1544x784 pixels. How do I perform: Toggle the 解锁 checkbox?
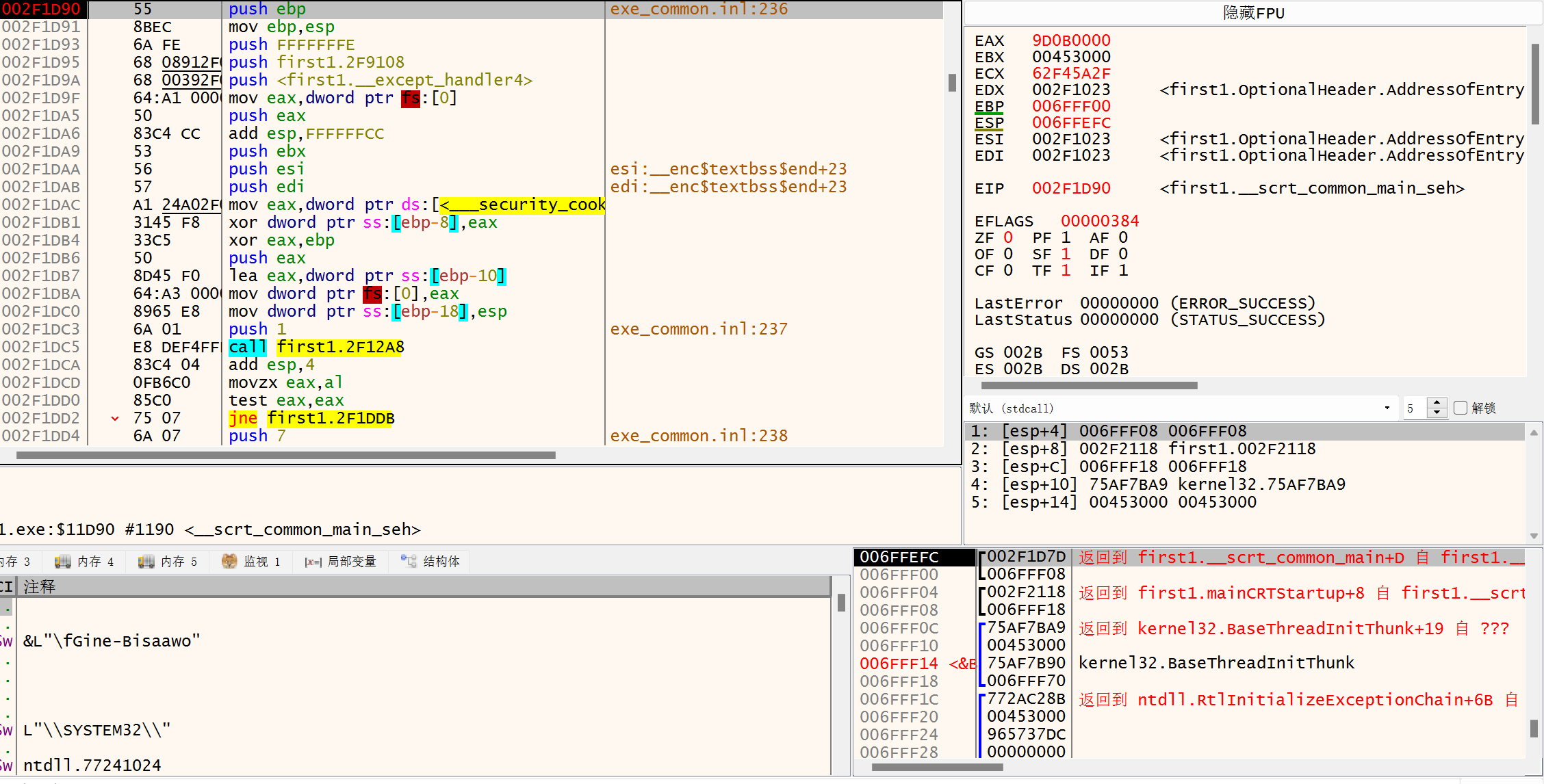[1461, 408]
